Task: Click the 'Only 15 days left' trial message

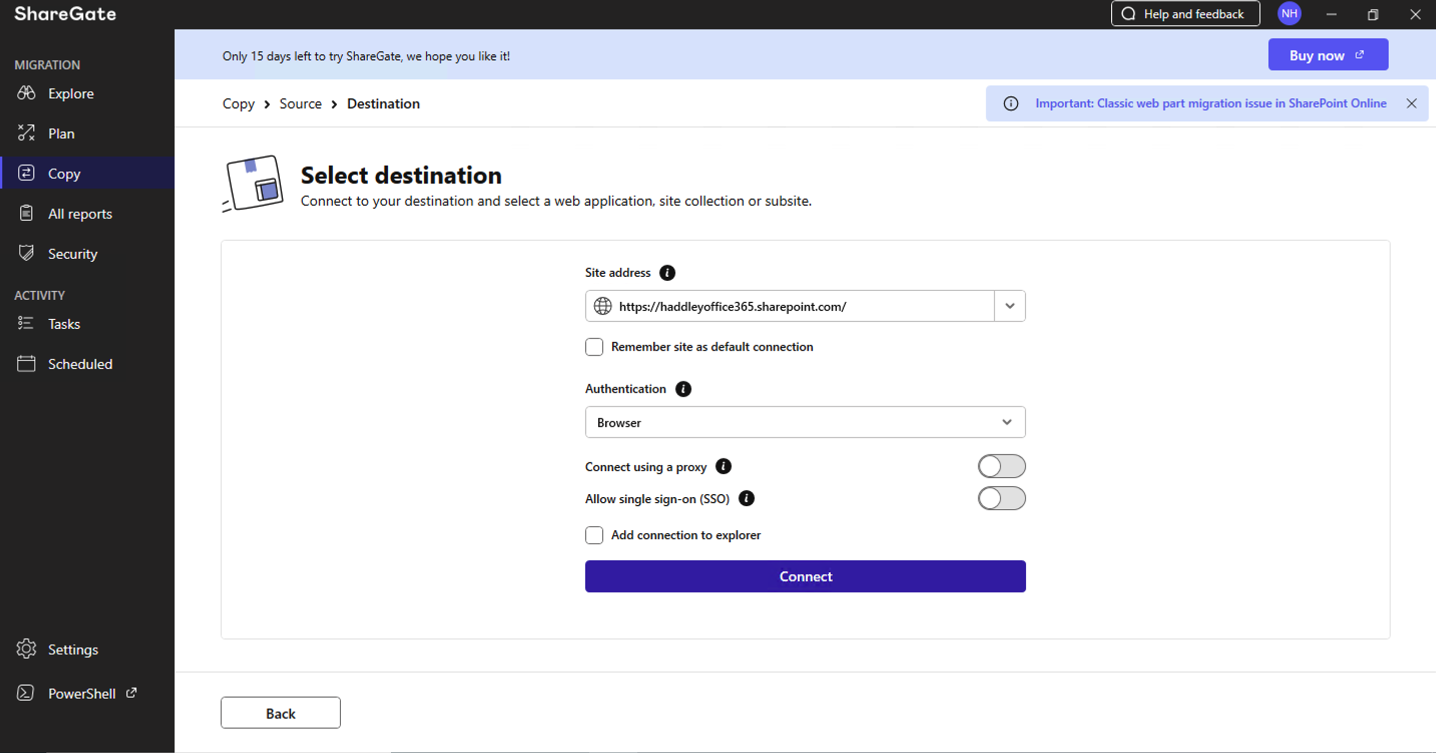Action: tap(366, 56)
